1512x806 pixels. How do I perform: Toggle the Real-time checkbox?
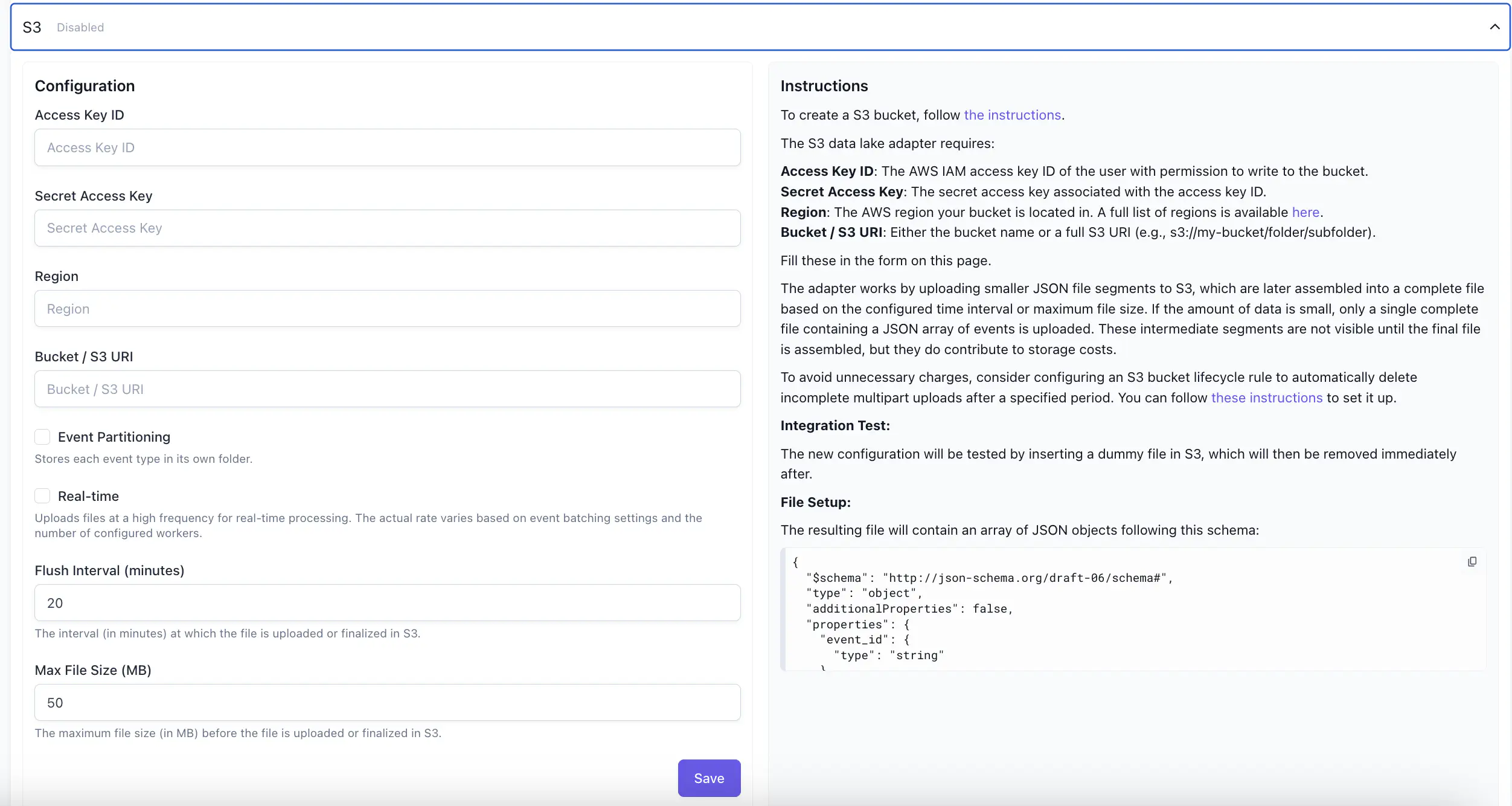42,496
